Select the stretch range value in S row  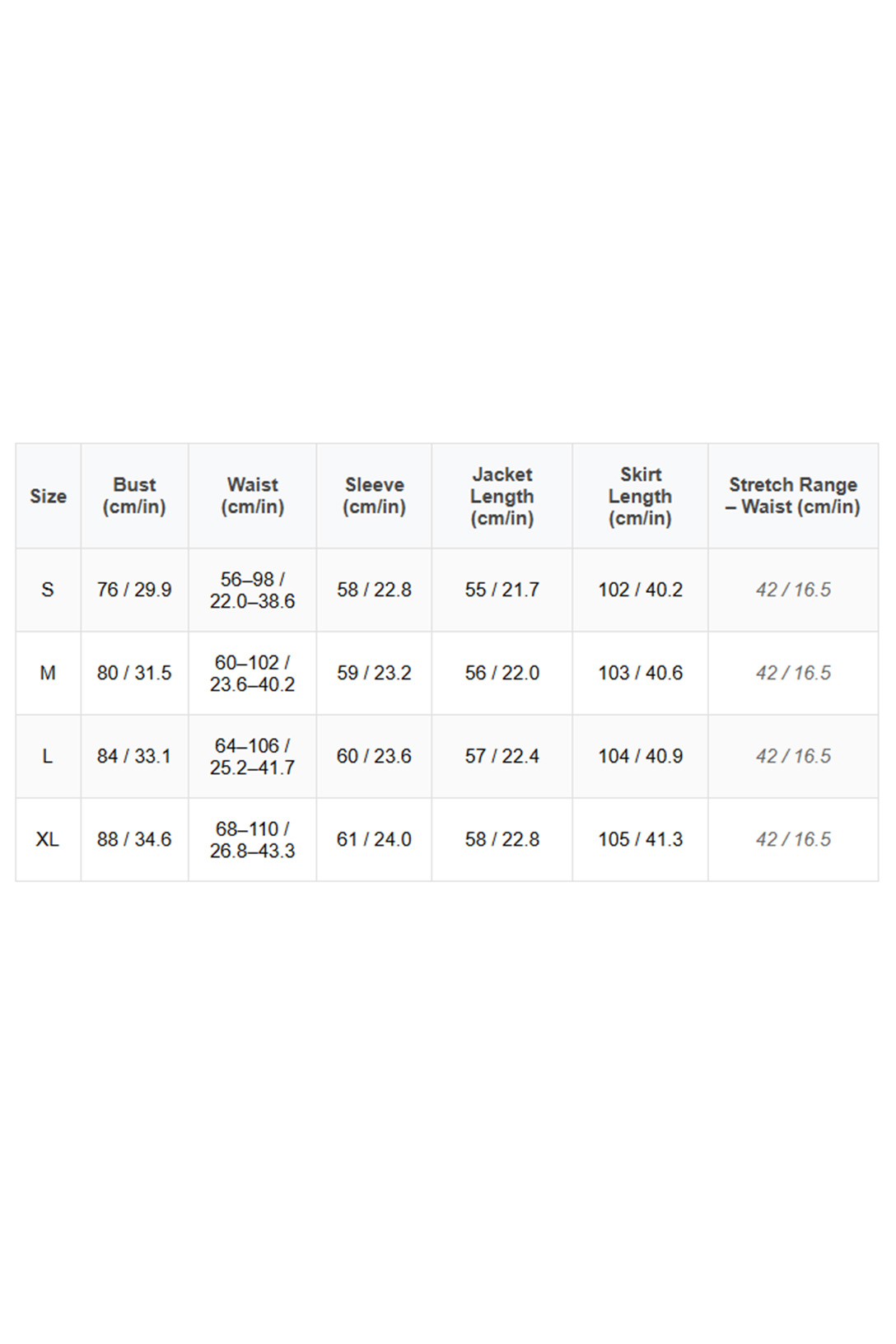point(793,590)
